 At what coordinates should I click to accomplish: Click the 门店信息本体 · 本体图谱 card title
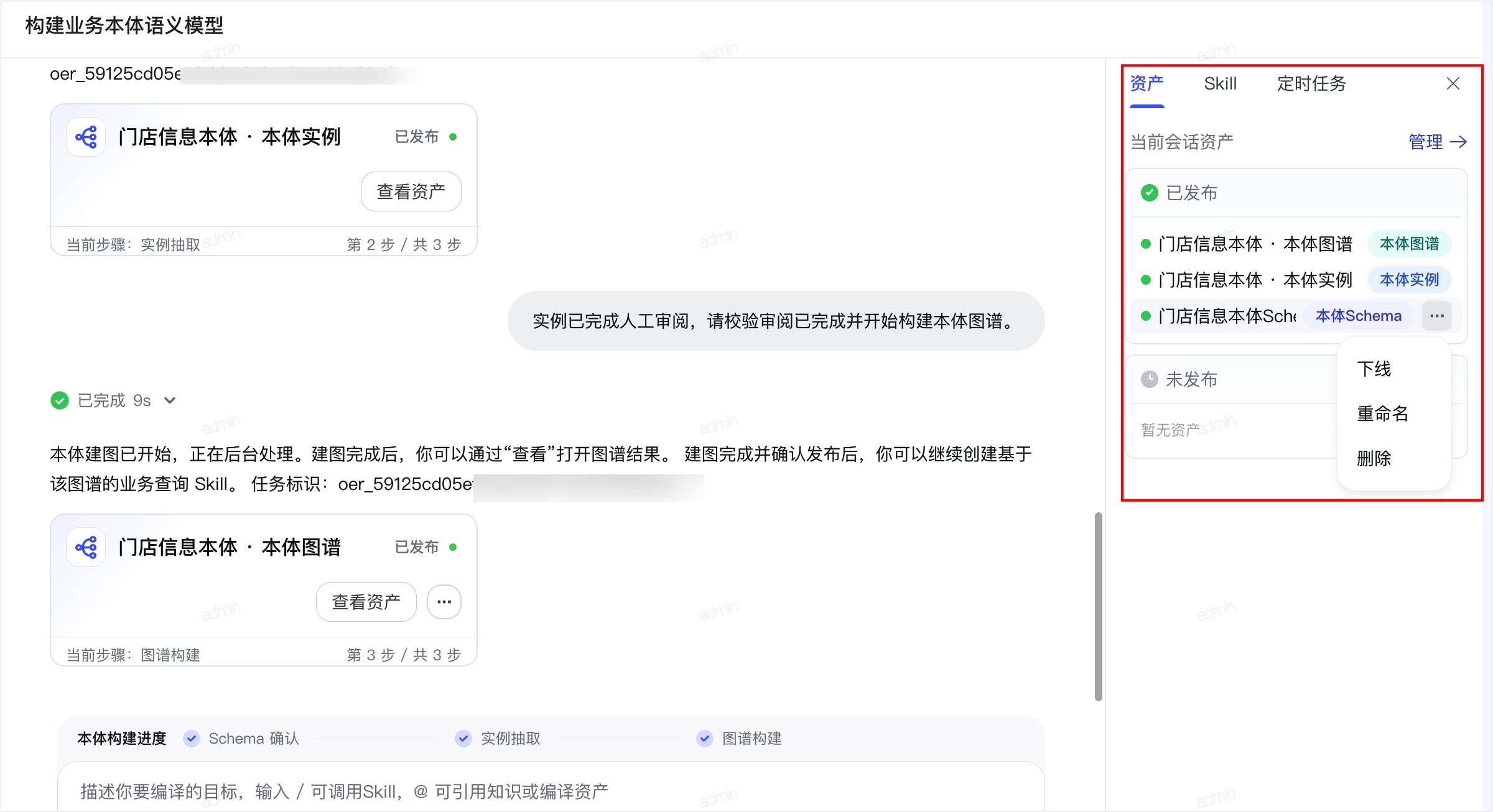click(x=230, y=547)
